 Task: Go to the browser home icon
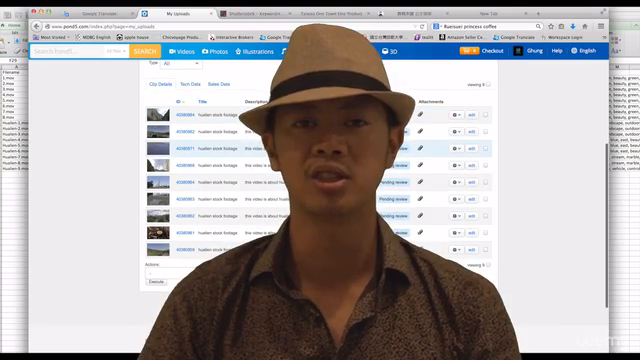[x=585, y=26]
